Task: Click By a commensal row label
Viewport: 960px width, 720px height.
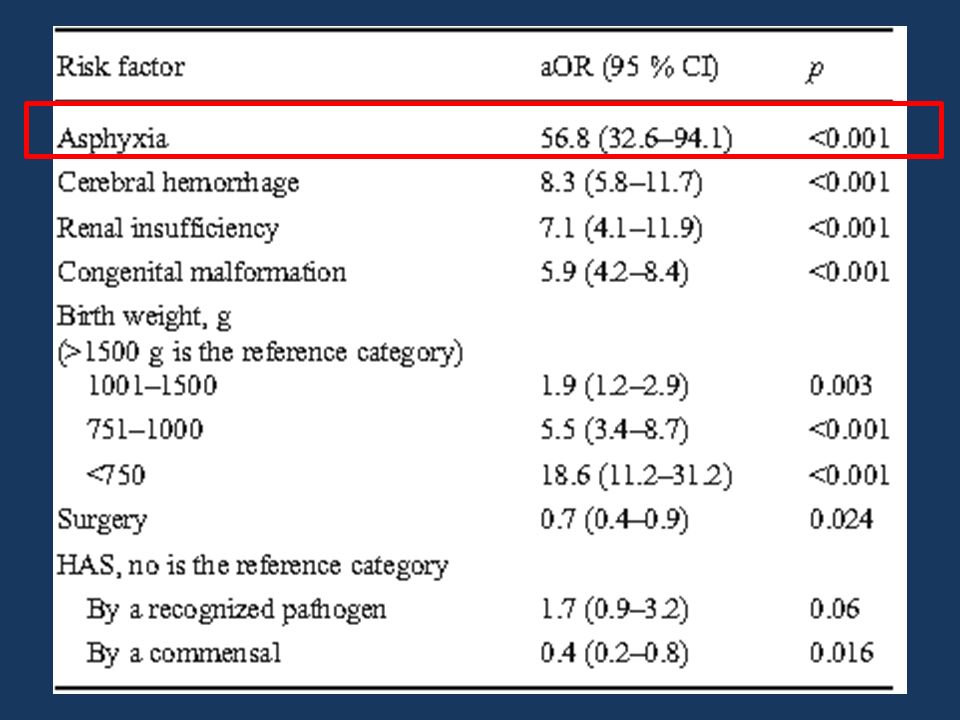Action: [184, 653]
